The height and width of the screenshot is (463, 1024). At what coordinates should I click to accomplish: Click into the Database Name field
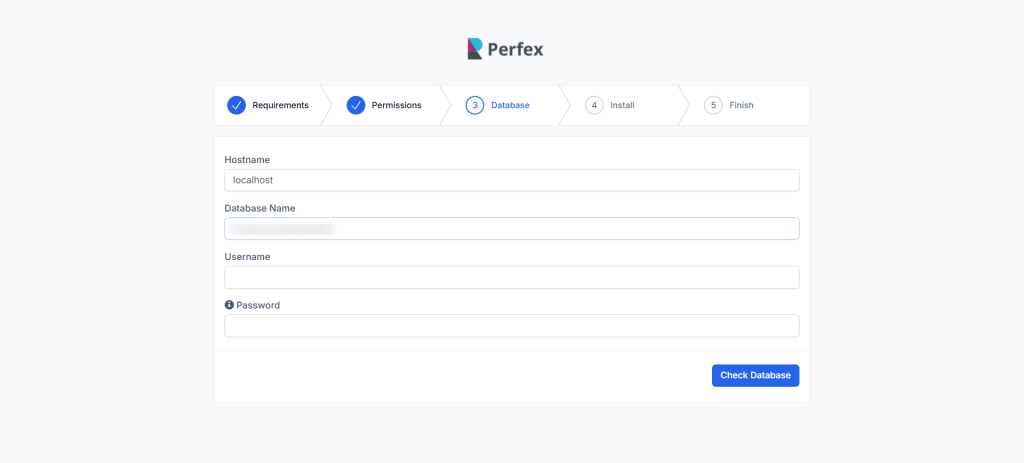pos(512,229)
